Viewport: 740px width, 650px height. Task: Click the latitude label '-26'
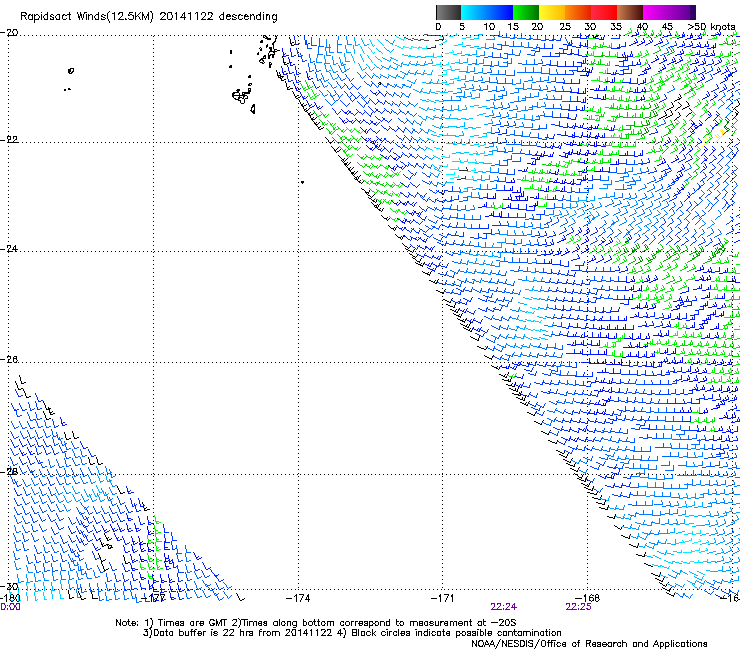coord(9,360)
